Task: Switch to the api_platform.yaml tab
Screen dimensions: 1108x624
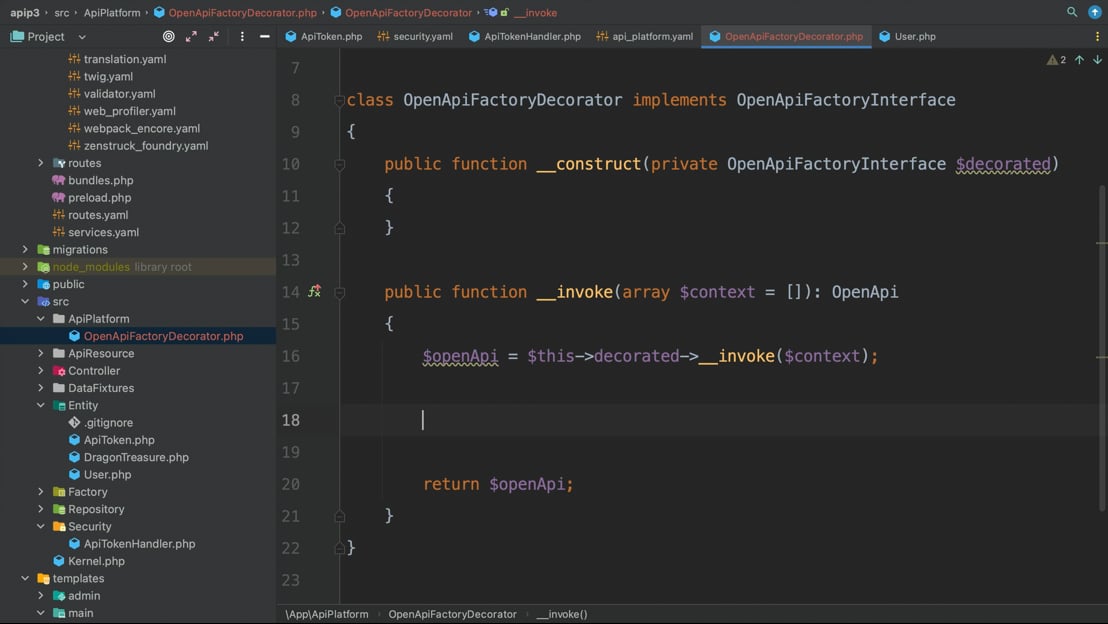Action: tap(644, 36)
